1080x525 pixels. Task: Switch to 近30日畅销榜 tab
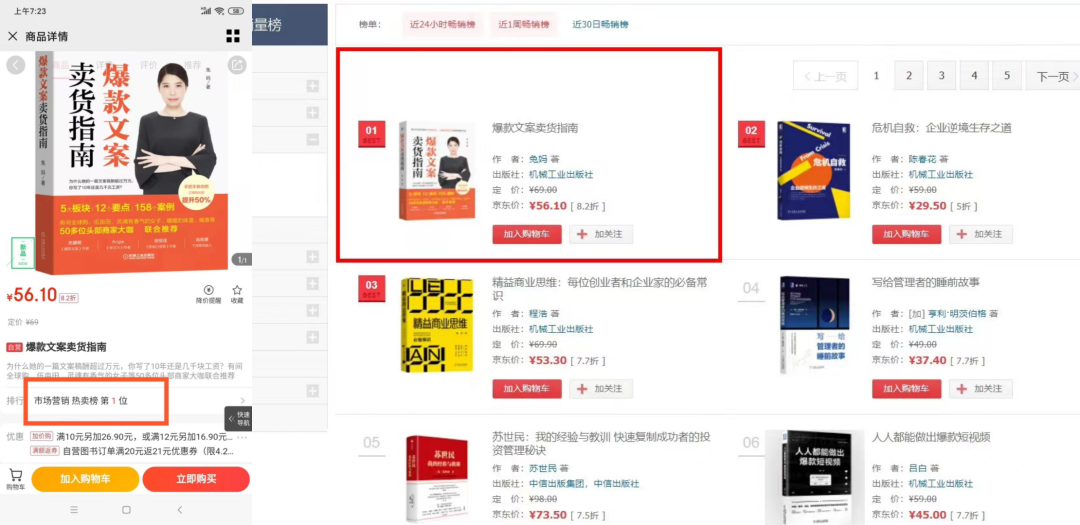(601, 24)
